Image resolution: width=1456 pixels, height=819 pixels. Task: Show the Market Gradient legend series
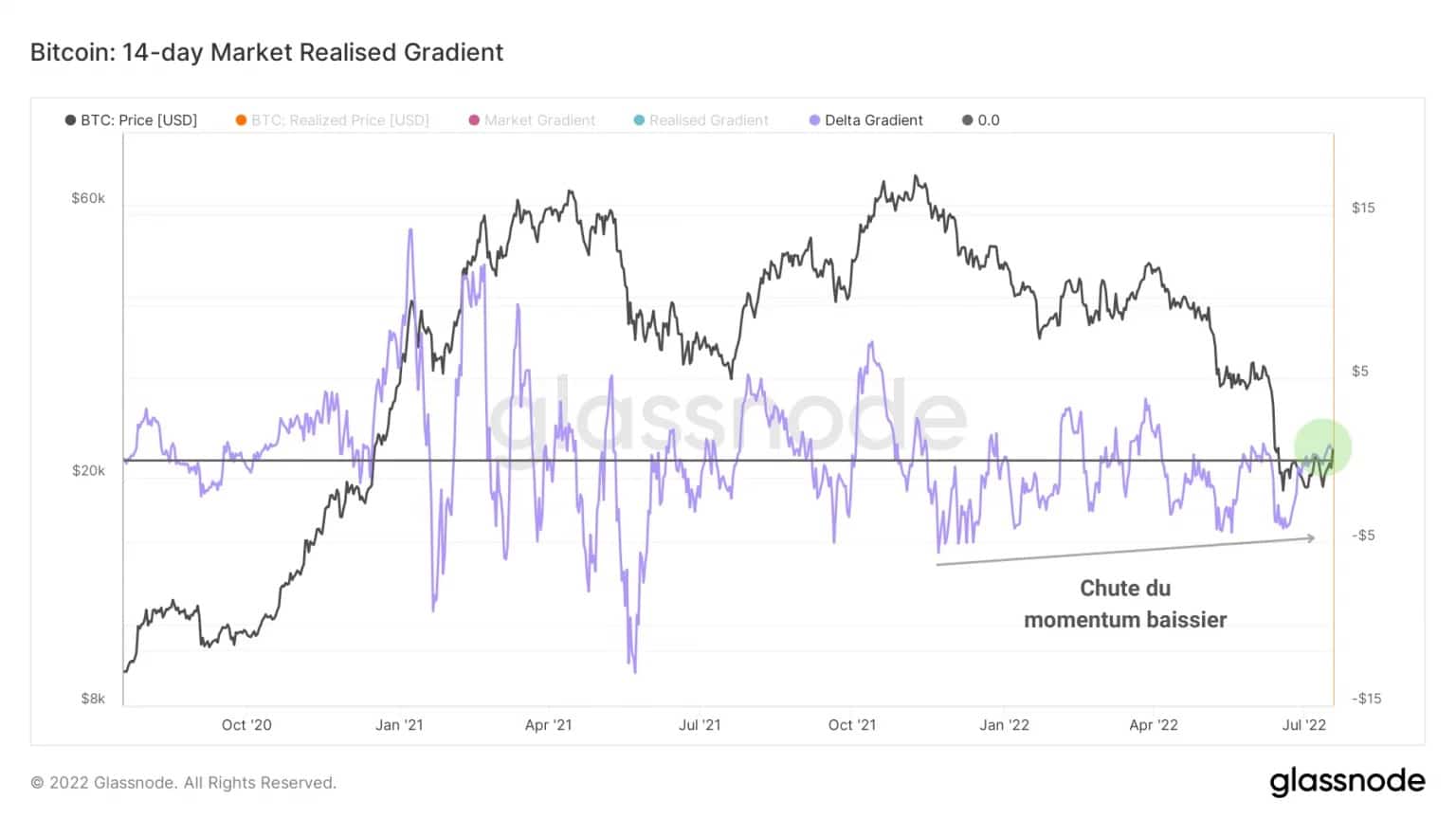click(x=532, y=120)
